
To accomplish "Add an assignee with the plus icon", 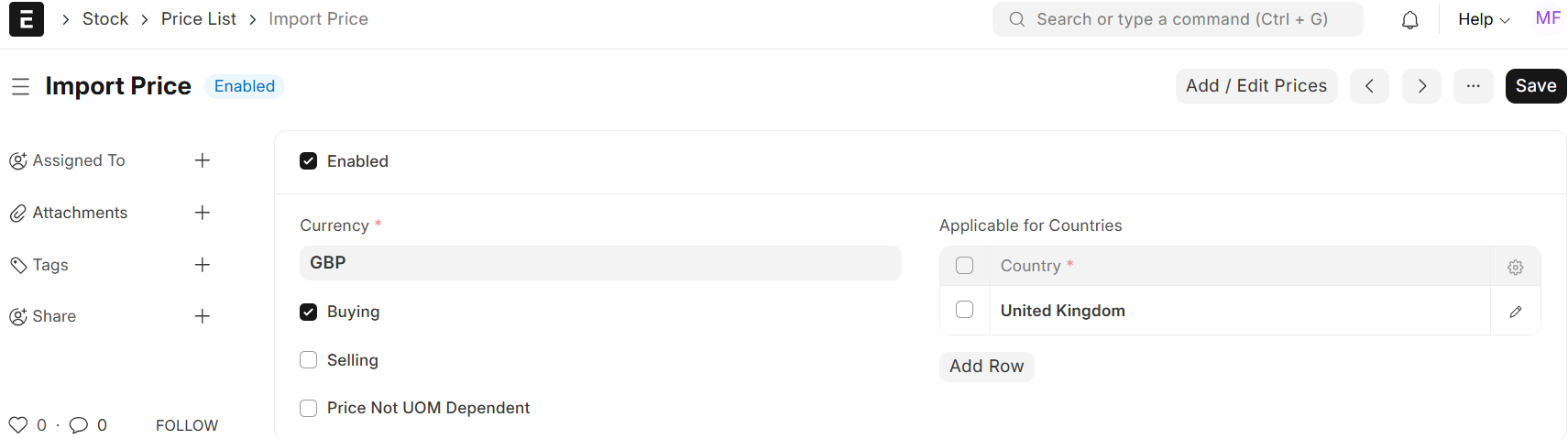I will click(x=203, y=160).
